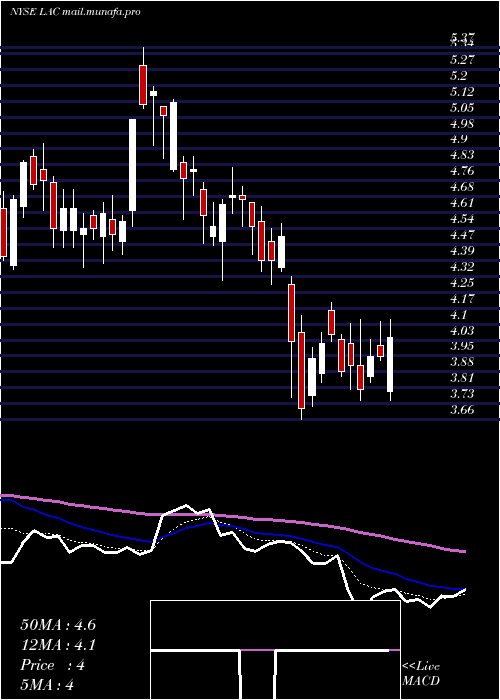Image resolution: width=500 pixels, height=700 pixels.
Task: Click the 4.54 price axis label
Action: pos(462,219)
